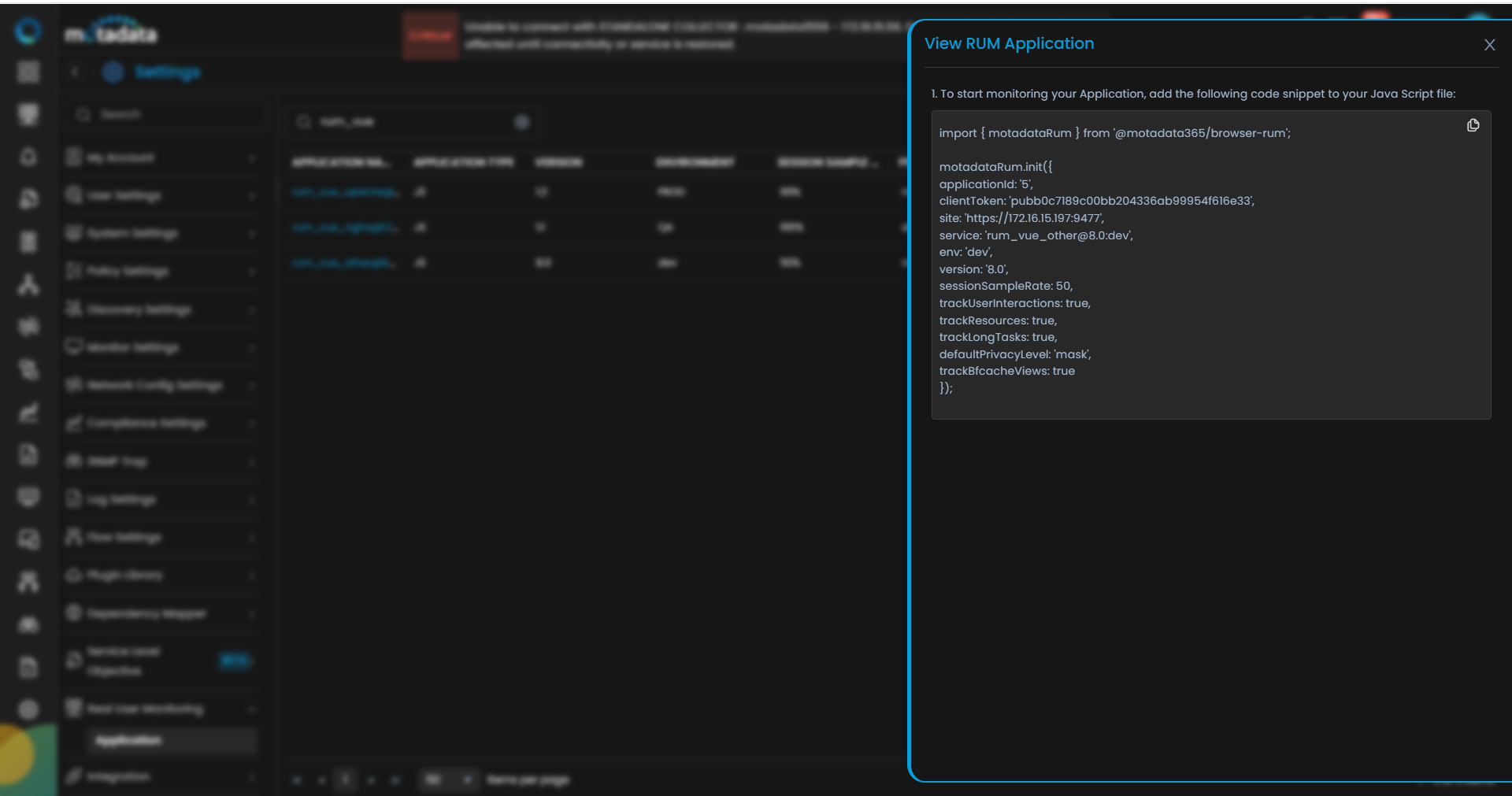Open the topology icon in left sidebar
The height and width of the screenshot is (796, 1512).
(28, 284)
